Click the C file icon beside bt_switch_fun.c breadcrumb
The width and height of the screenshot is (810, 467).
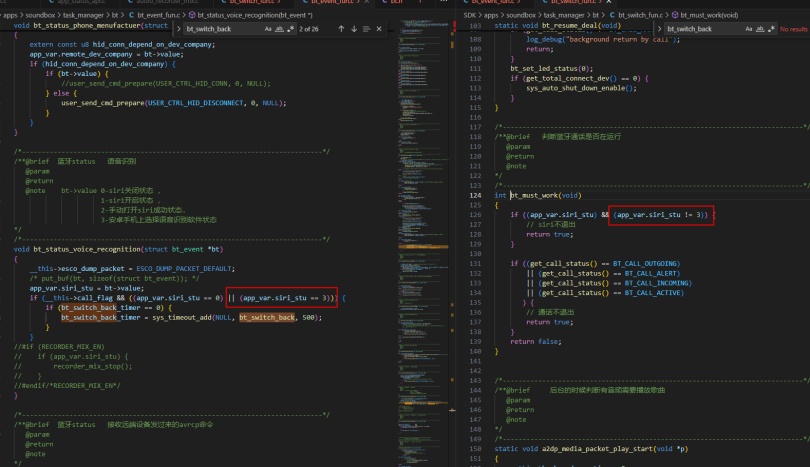pyautogui.click(x=612, y=15)
